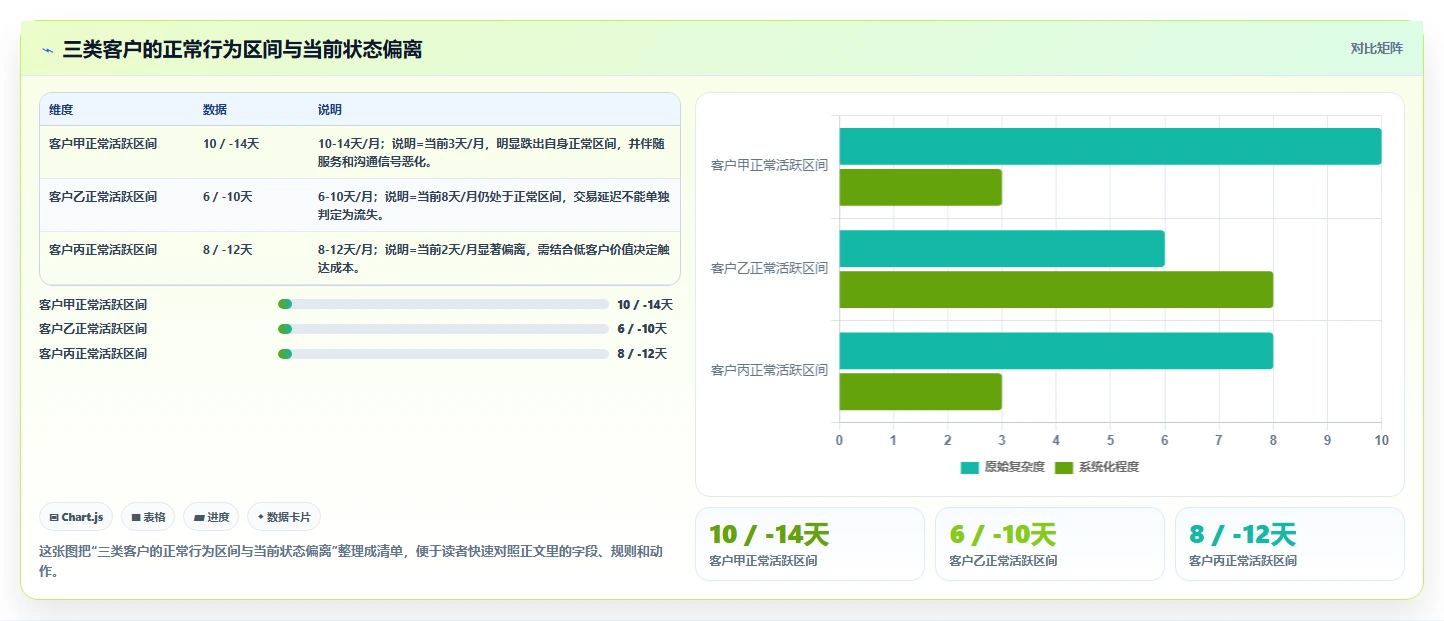The width and height of the screenshot is (1444, 621).
Task: Click the 说明 table column header
Action: tap(330, 109)
